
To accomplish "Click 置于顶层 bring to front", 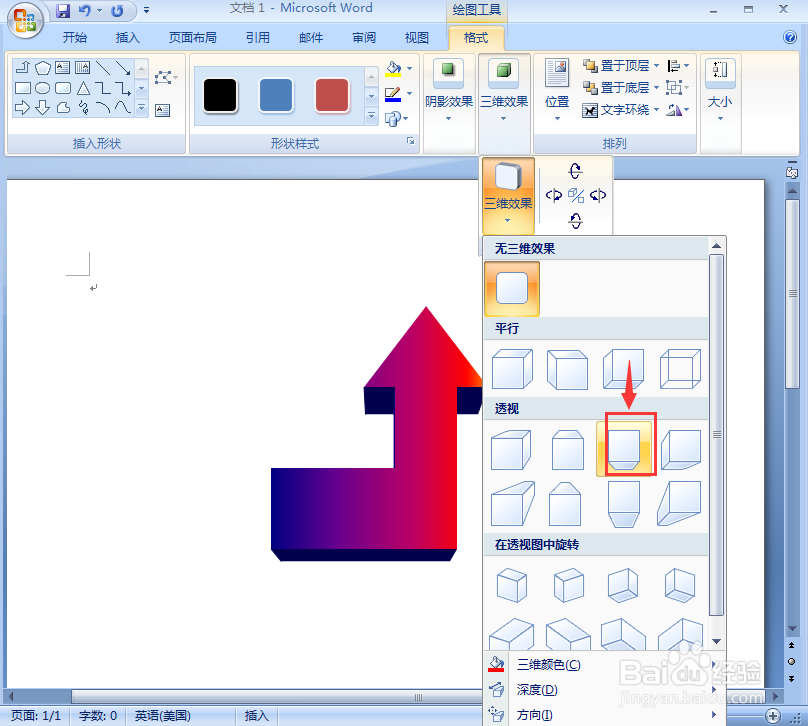I will click(620, 65).
